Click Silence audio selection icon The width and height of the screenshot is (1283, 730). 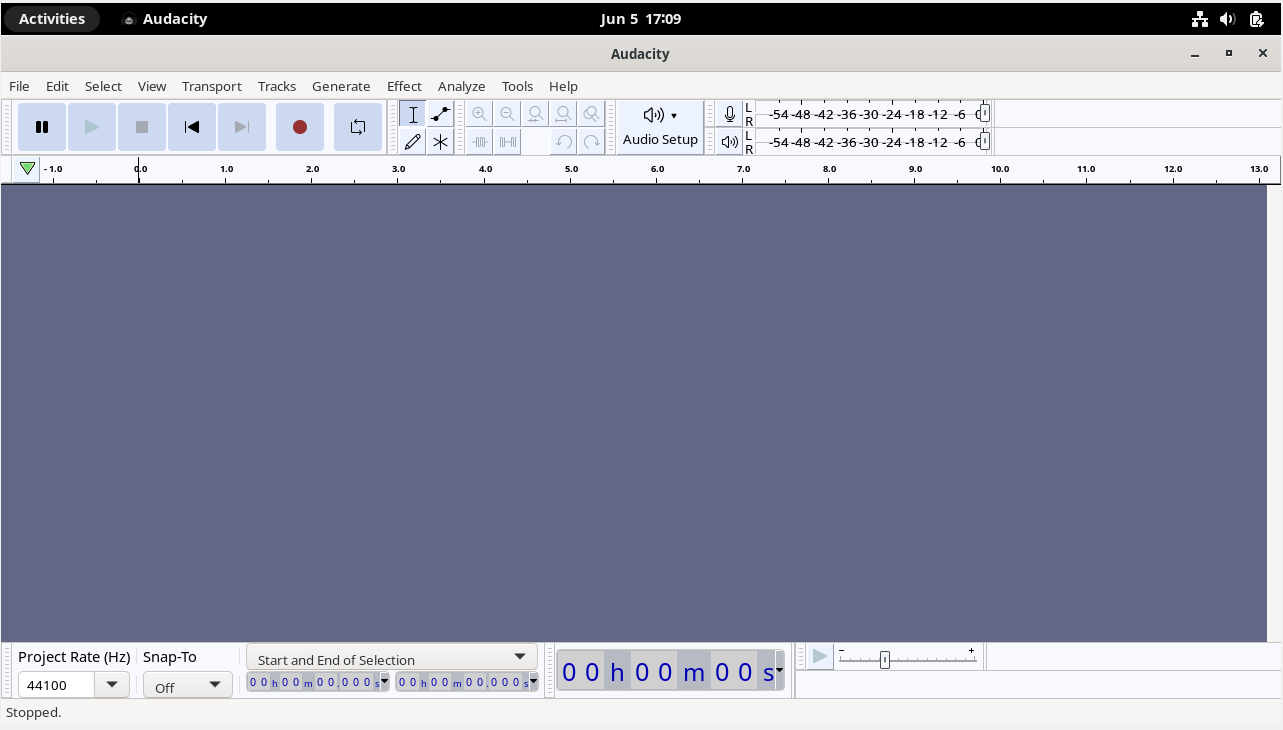click(x=508, y=142)
